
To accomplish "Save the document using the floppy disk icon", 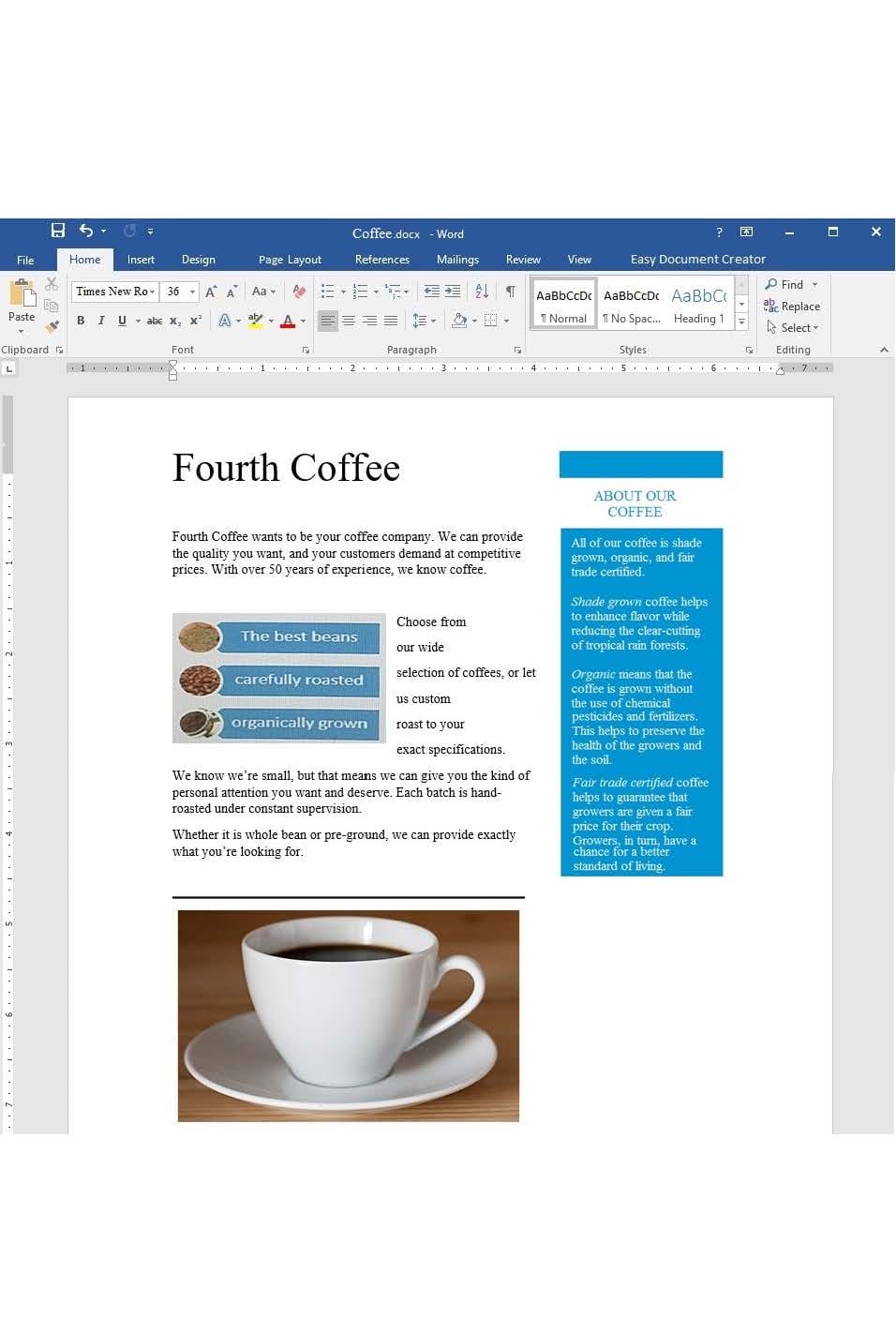I will pyautogui.click(x=58, y=231).
